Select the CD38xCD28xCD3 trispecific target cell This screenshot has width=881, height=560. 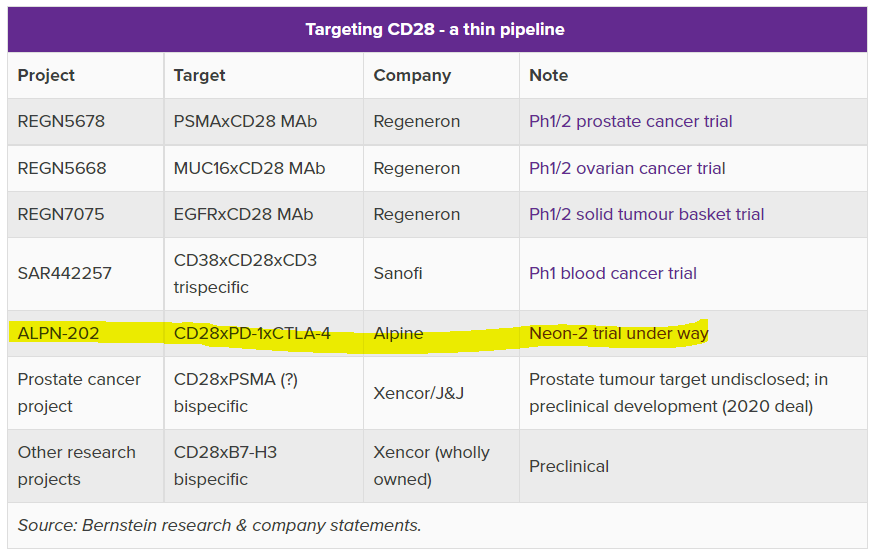pos(245,273)
